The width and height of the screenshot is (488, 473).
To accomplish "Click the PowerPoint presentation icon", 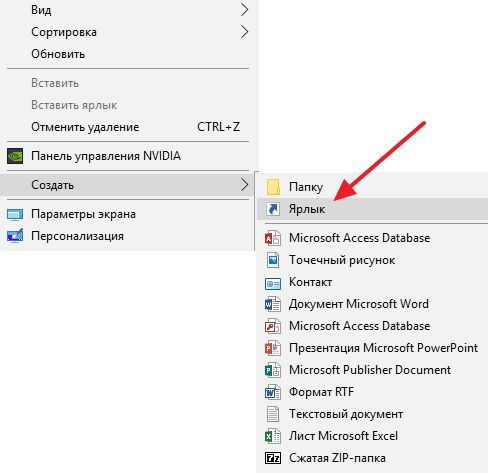I will 273,348.
